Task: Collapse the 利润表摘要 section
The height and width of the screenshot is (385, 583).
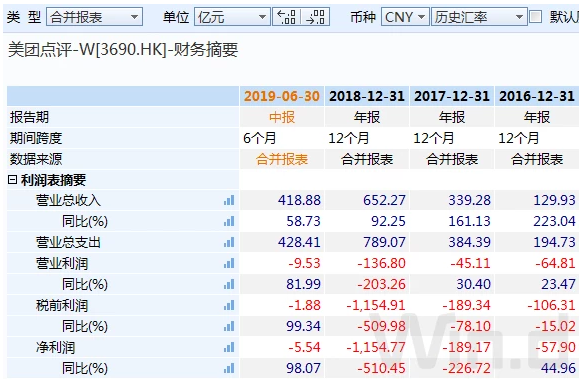Action: [x=12, y=180]
